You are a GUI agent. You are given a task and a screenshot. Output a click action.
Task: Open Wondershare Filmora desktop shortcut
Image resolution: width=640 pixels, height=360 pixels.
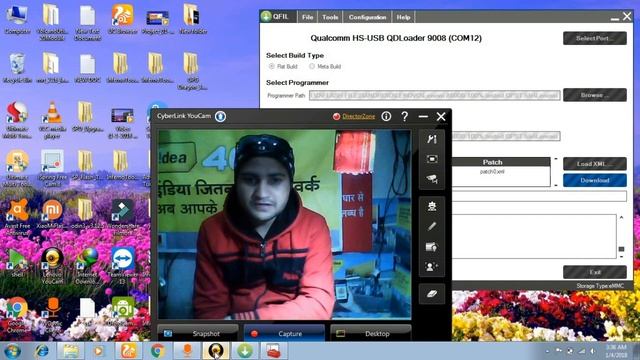pos(122,216)
